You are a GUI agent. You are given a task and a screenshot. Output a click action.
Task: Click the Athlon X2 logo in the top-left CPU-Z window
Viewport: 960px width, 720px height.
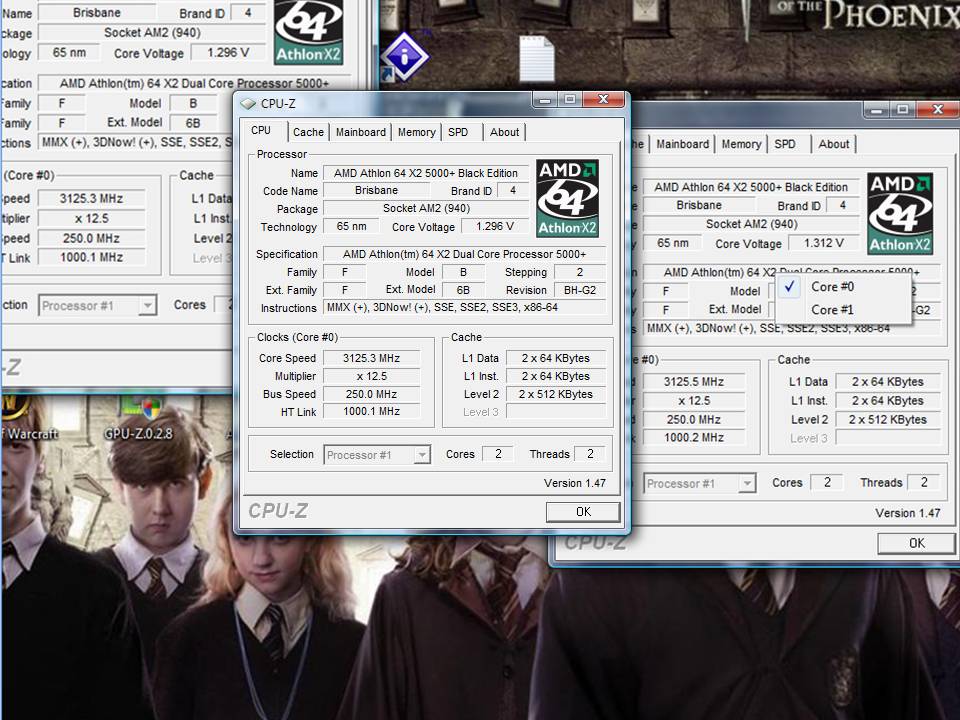point(308,32)
